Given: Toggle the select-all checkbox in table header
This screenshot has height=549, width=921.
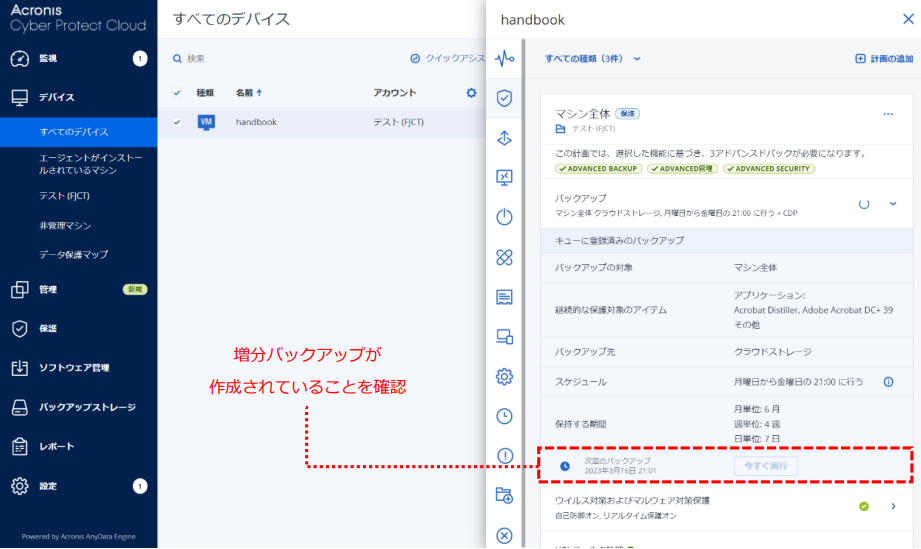Looking at the screenshot, I should (177, 93).
